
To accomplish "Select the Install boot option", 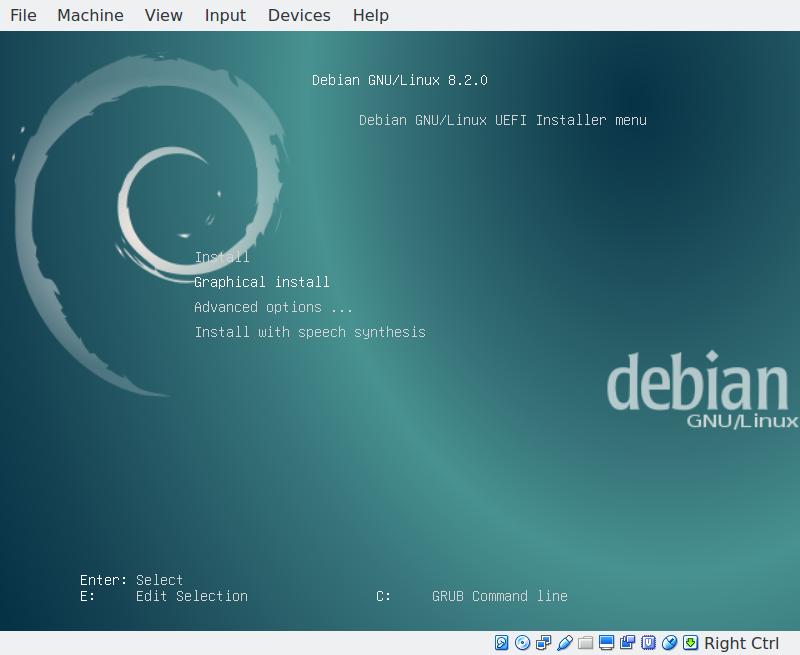I will click(222, 257).
